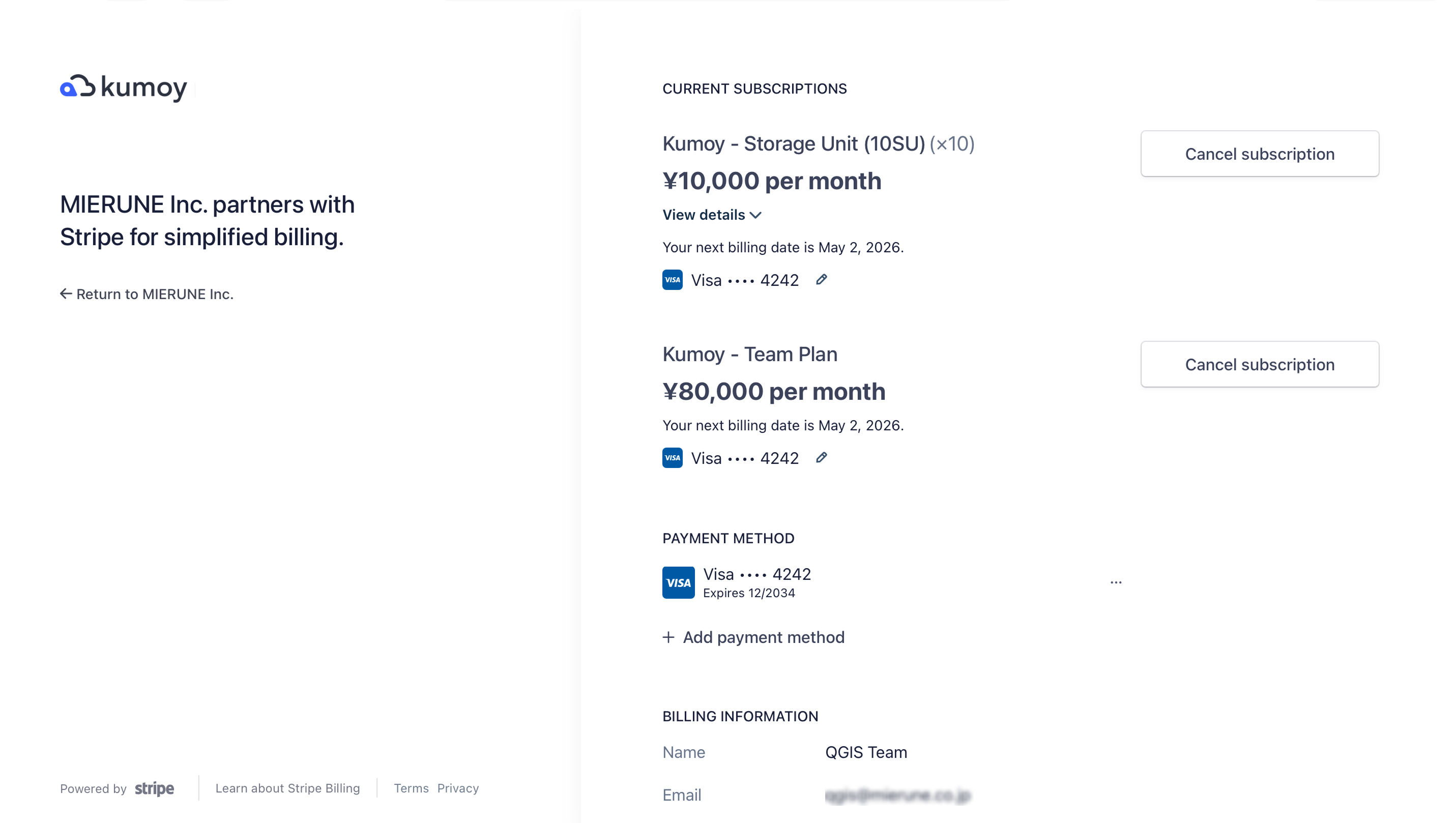
Task: Open the Terms link in footer
Action: (x=411, y=788)
